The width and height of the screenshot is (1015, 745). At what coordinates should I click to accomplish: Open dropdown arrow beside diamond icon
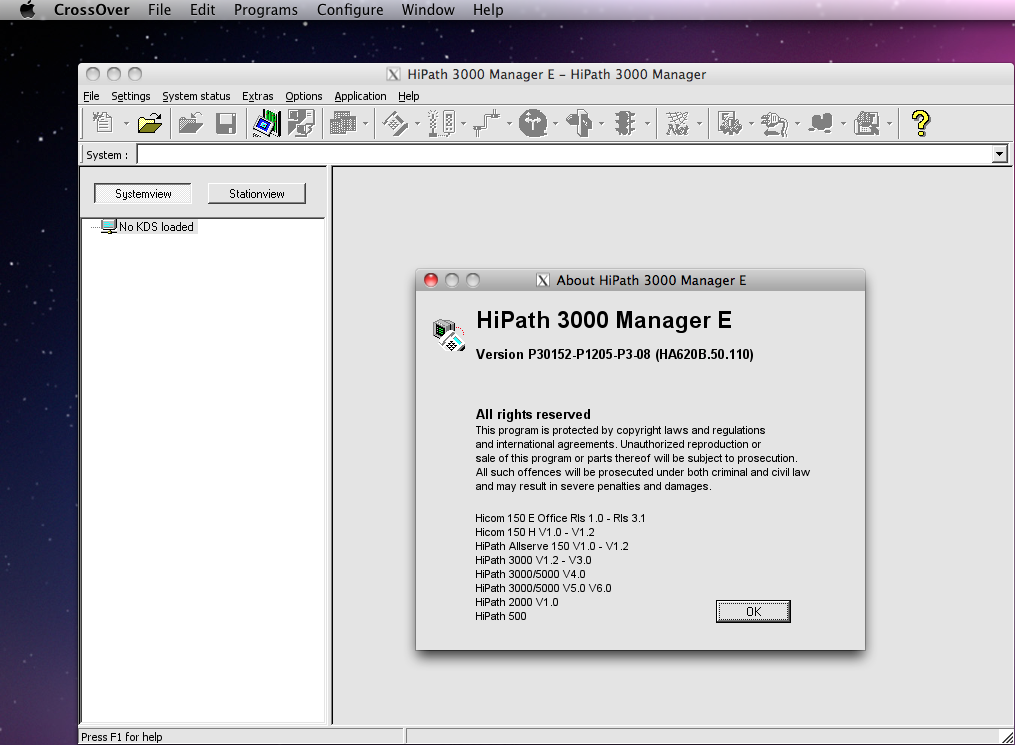pyautogui.click(x=417, y=123)
